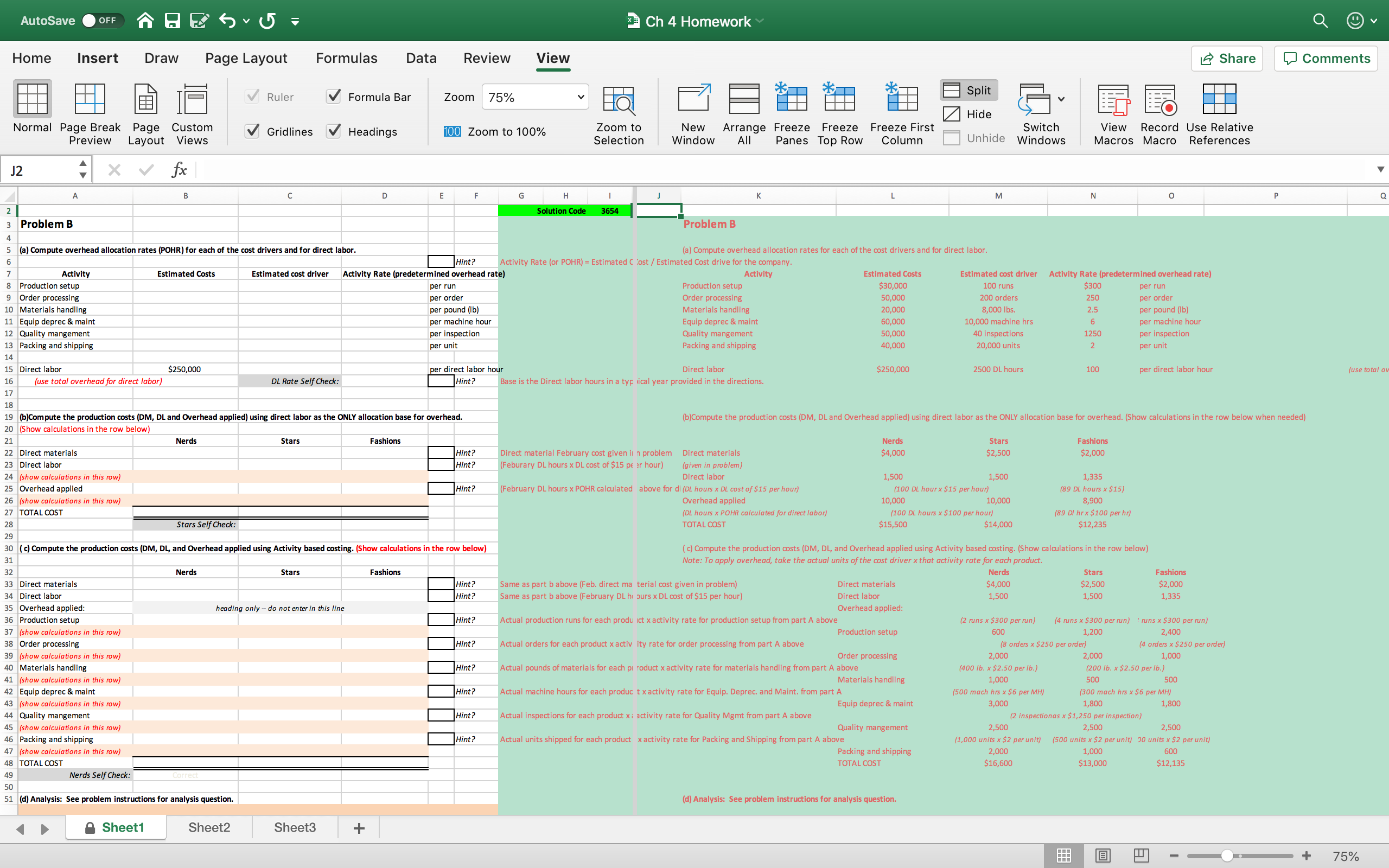The image size is (1389, 868).
Task: Click inside the formula bar
Action: click(402, 169)
